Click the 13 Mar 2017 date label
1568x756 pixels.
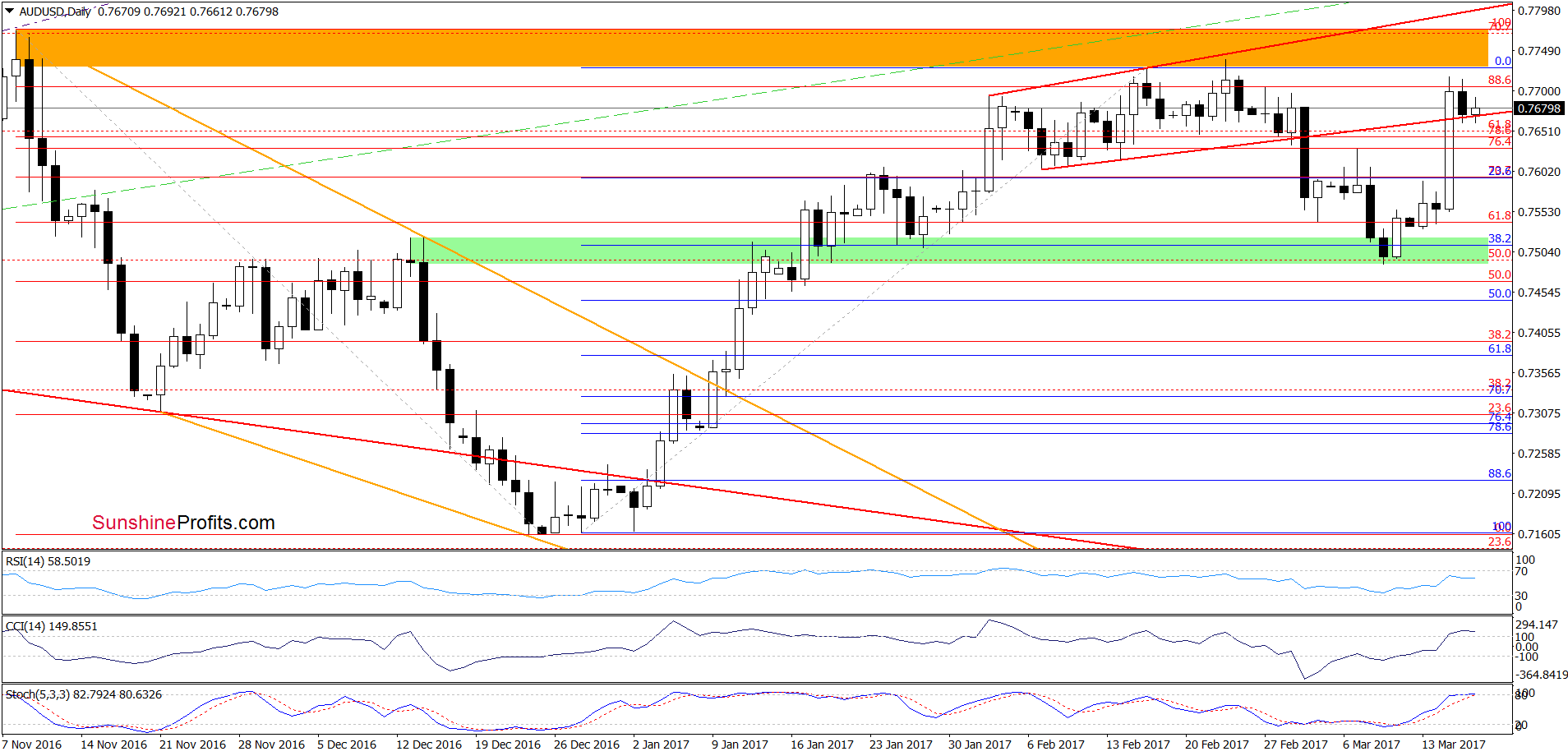pos(1454,744)
